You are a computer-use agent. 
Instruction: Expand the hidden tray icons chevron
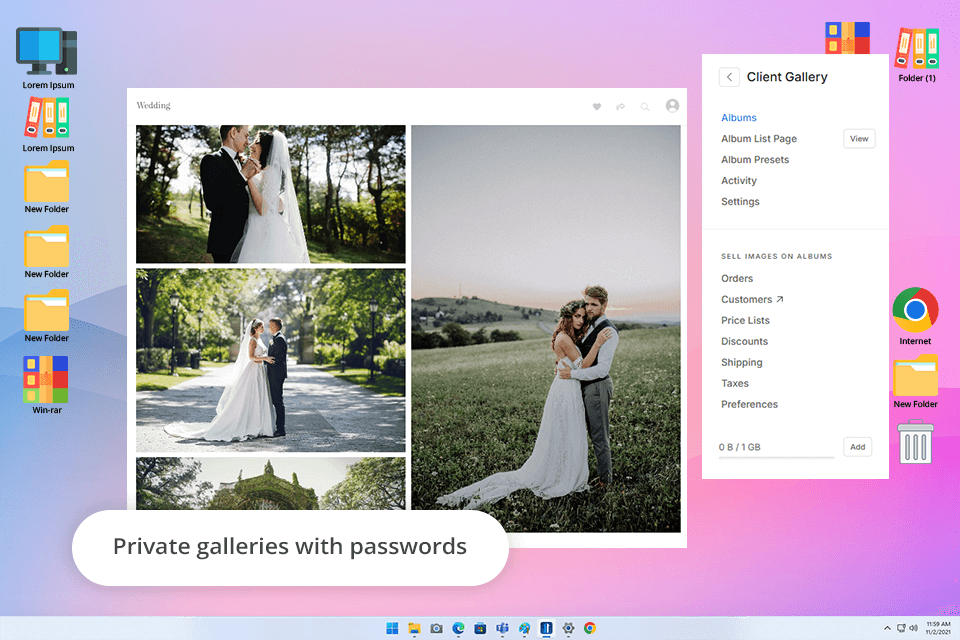coord(887,628)
